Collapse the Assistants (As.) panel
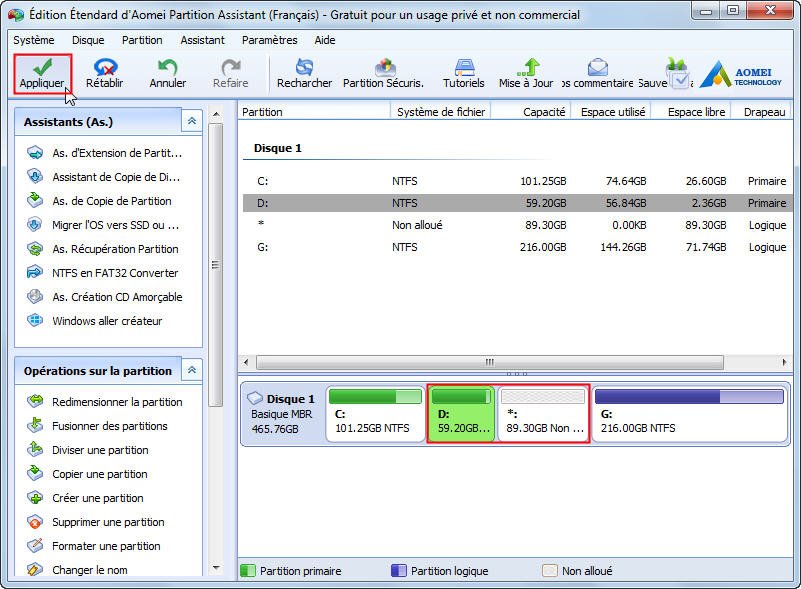801x589 pixels. [192, 121]
